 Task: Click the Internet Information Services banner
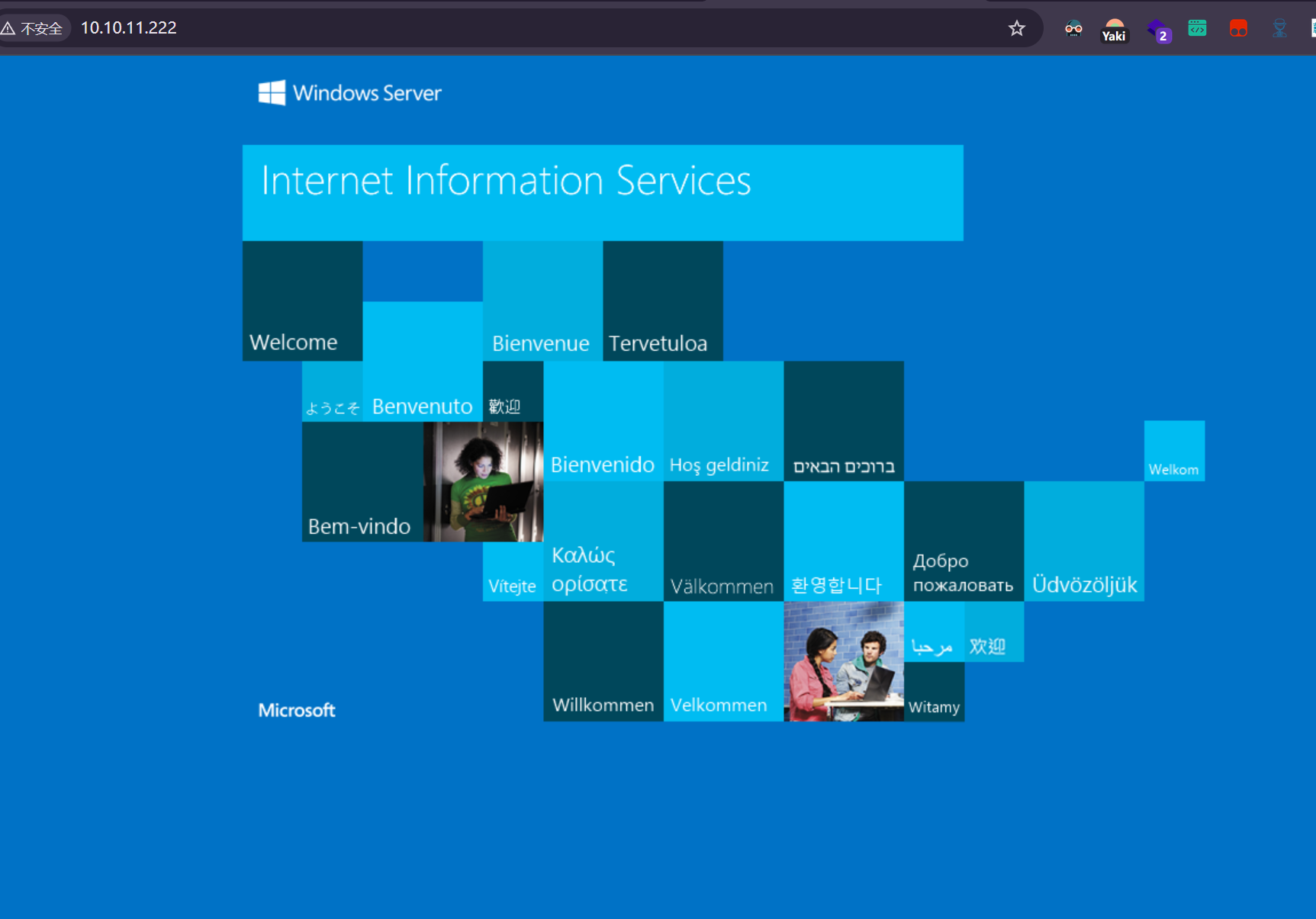(x=602, y=192)
